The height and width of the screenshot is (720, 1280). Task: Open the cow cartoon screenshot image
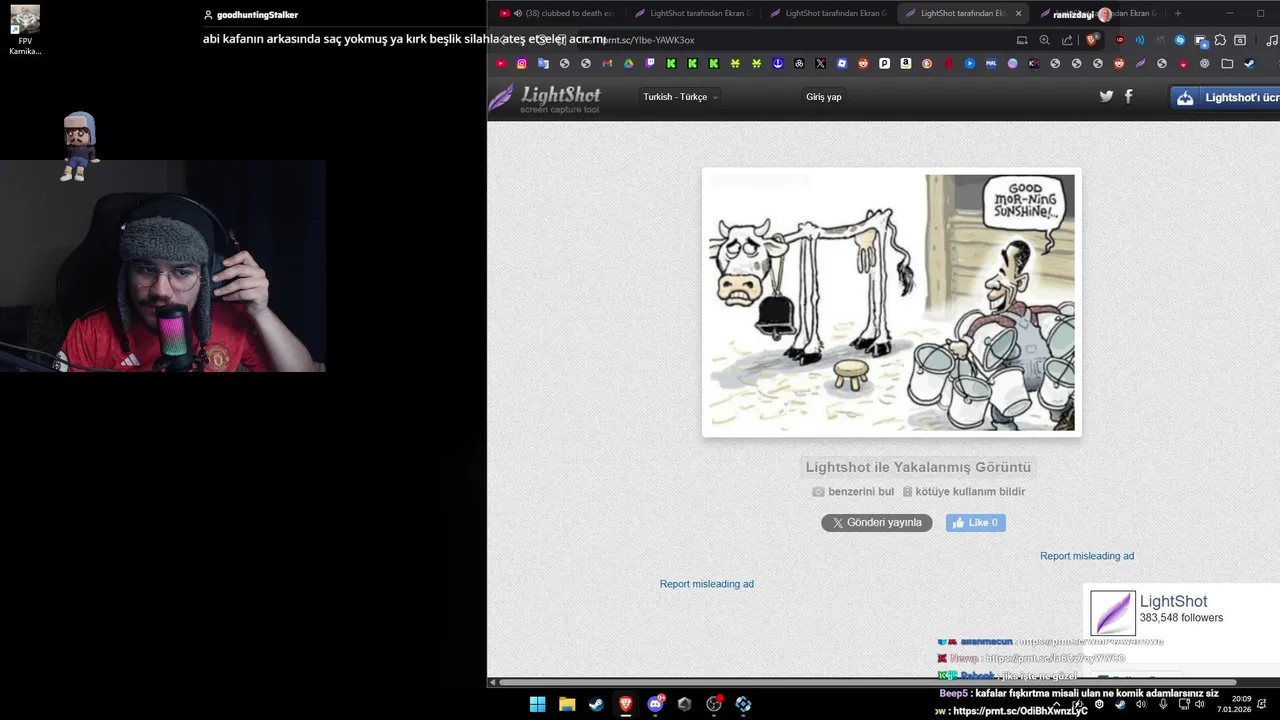pyautogui.click(x=891, y=302)
